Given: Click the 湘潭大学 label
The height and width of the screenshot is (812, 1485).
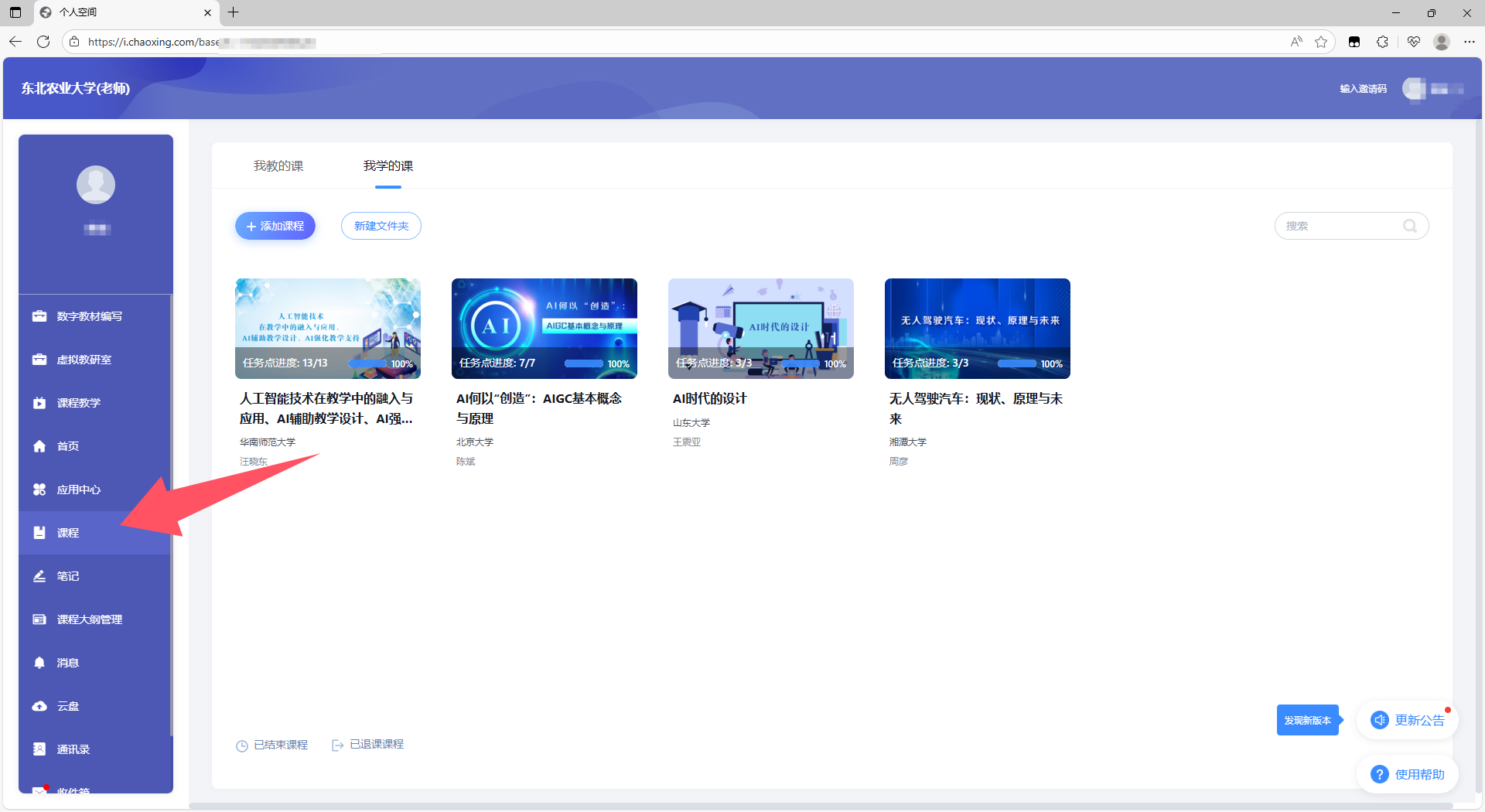Looking at the screenshot, I should [908, 442].
